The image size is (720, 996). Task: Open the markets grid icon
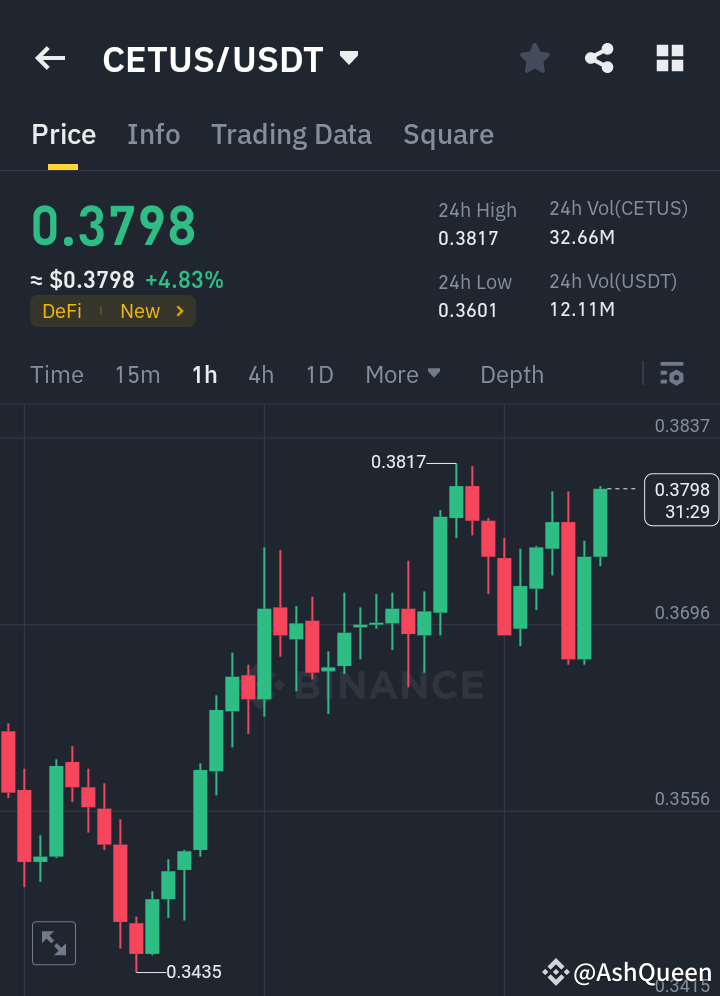point(668,58)
